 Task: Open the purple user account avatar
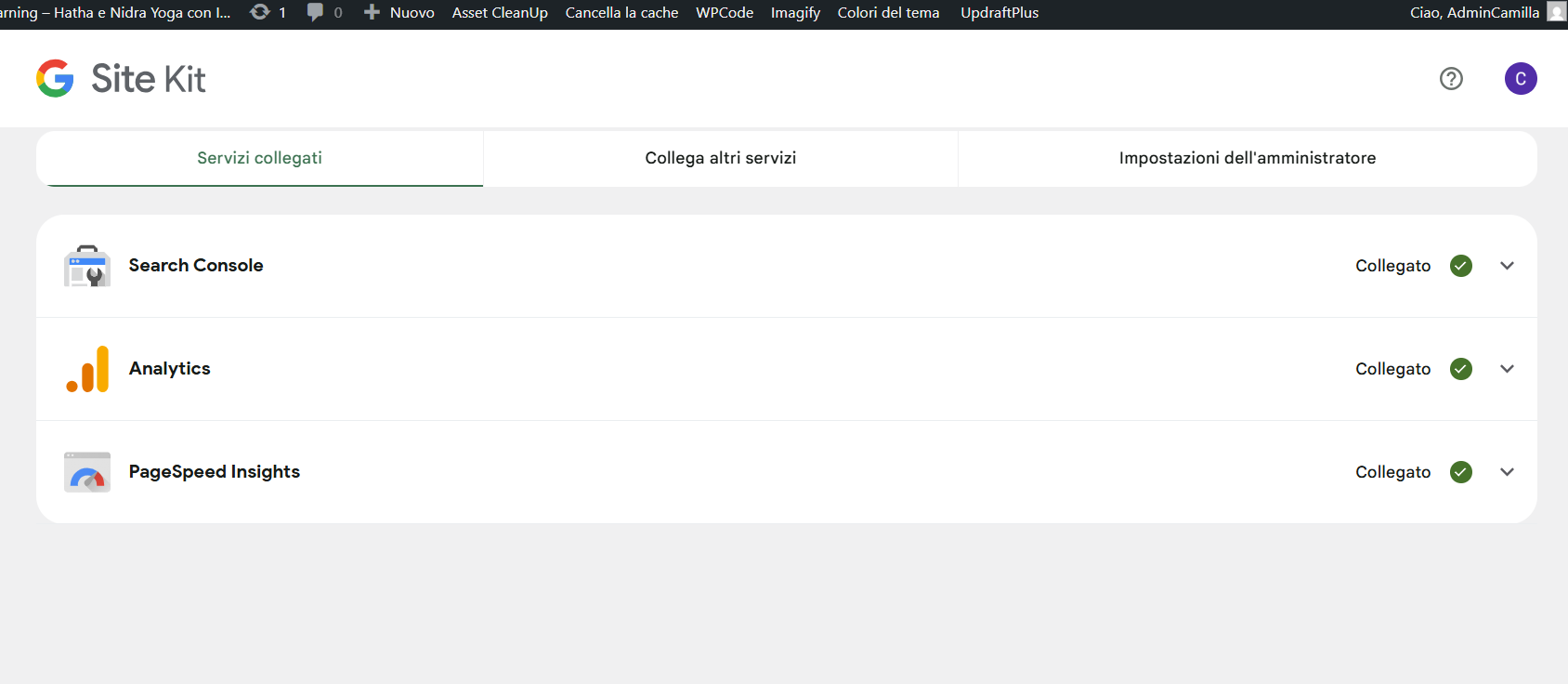coord(1521,79)
